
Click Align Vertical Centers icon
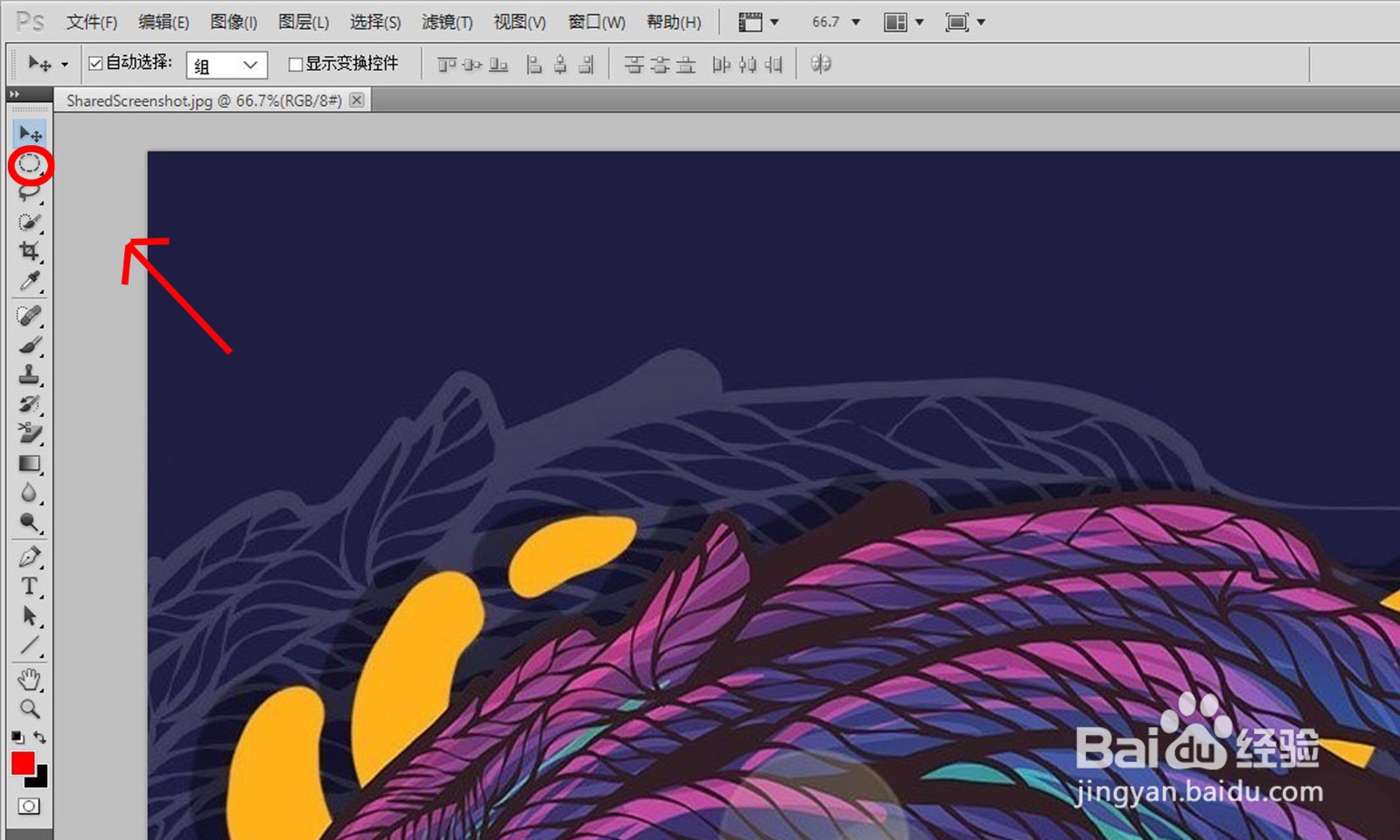(x=472, y=65)
